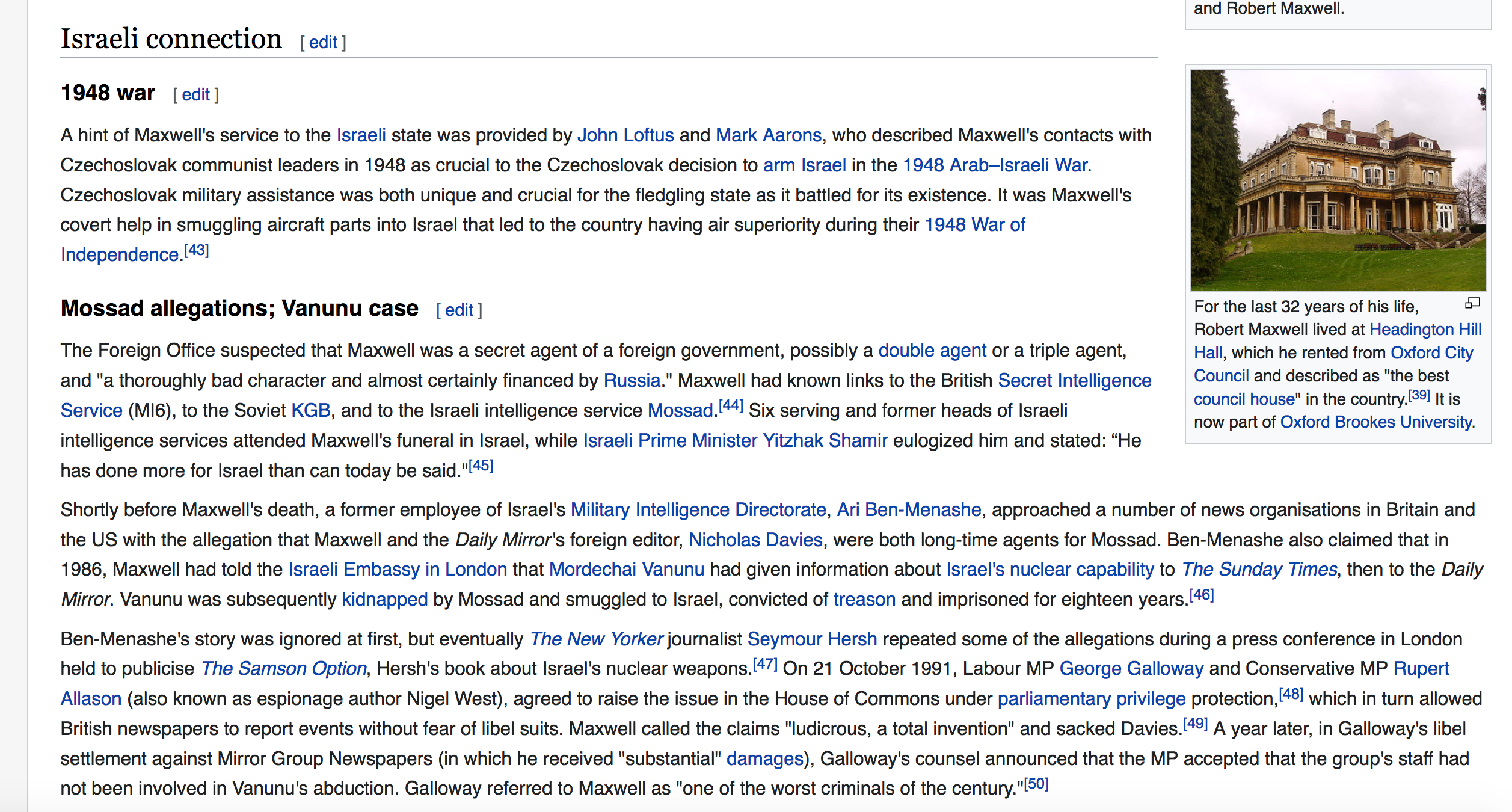Open The Sunday Times link

pos(1259,570)
